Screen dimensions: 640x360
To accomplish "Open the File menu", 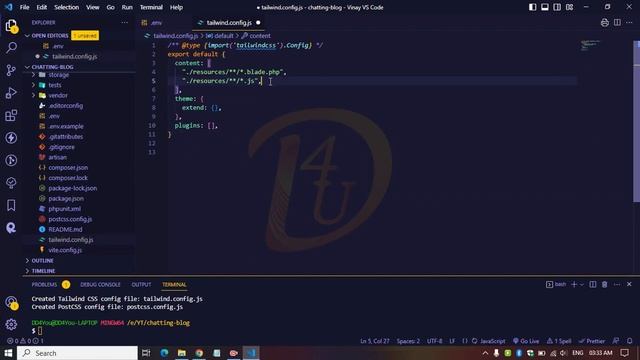I will tap(24, 7).
